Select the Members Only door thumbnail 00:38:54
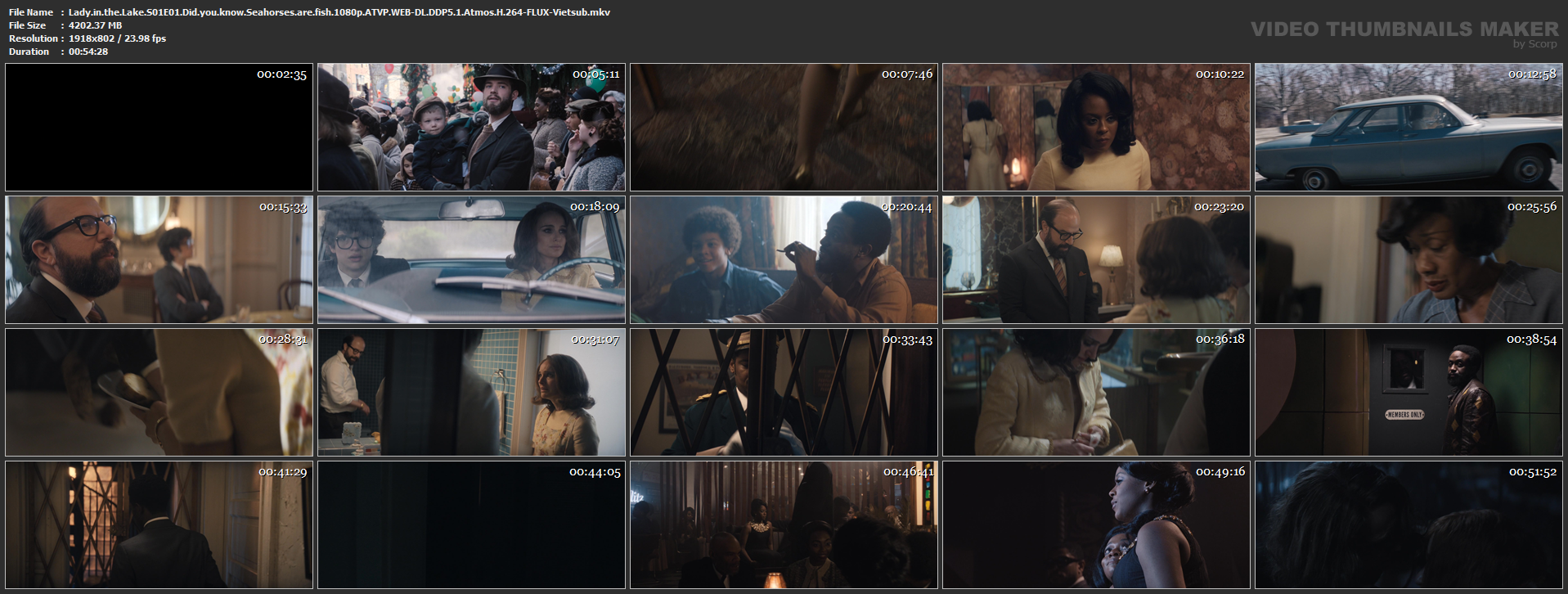This screenshot has width=1568, height=594. 1409,393
